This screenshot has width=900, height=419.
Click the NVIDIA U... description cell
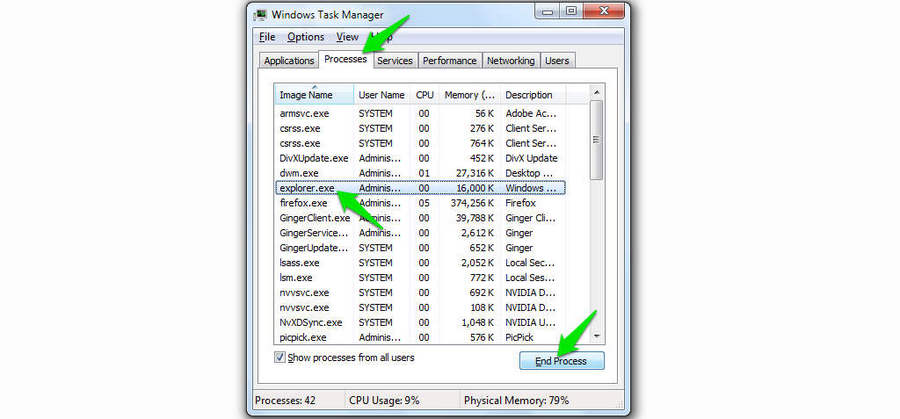coord(531,323)
